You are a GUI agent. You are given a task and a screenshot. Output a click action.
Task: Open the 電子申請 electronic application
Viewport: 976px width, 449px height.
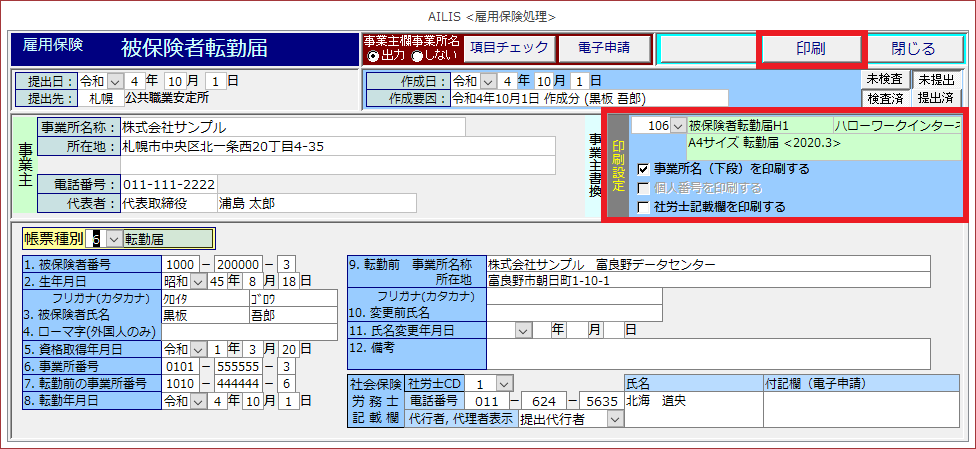tap(603, 48)
